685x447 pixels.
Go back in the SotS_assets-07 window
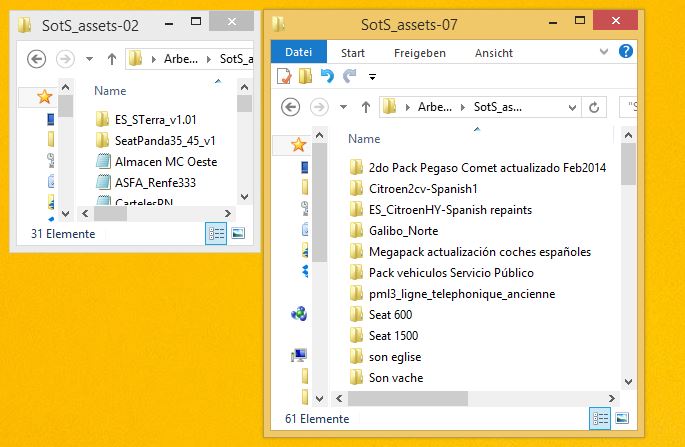click(291, 107)
